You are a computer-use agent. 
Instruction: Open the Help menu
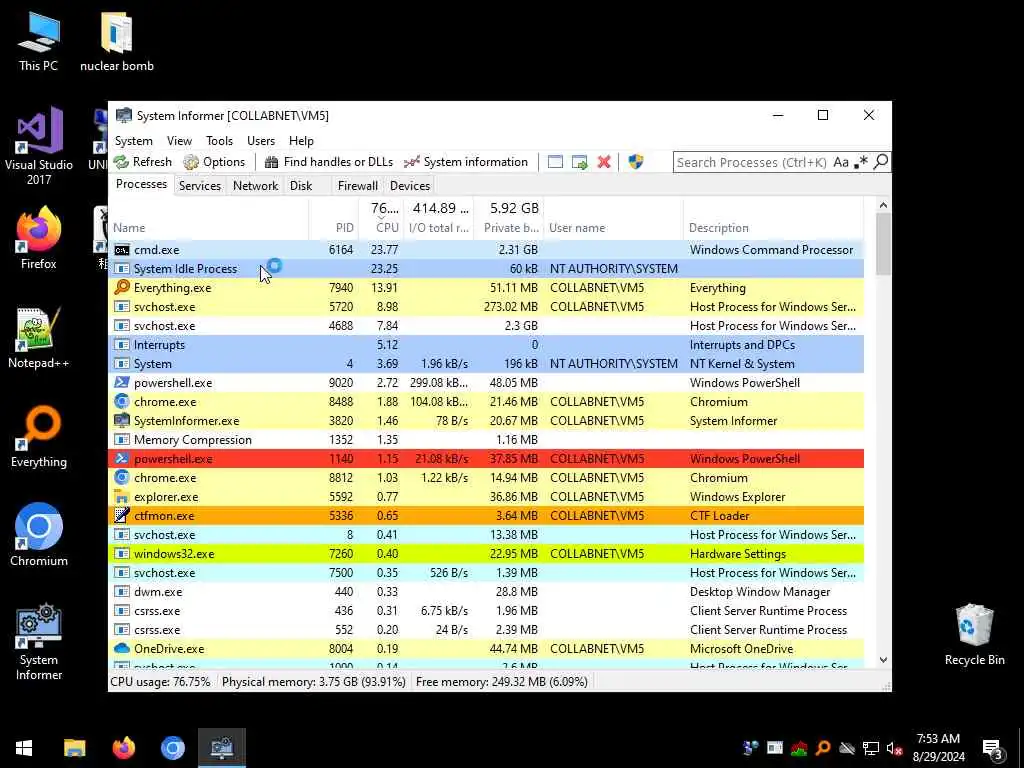click(301, 141)
